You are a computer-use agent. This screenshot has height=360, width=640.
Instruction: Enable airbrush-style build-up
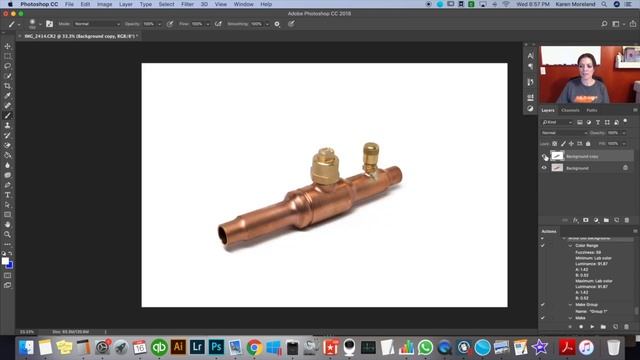point(218,24)
